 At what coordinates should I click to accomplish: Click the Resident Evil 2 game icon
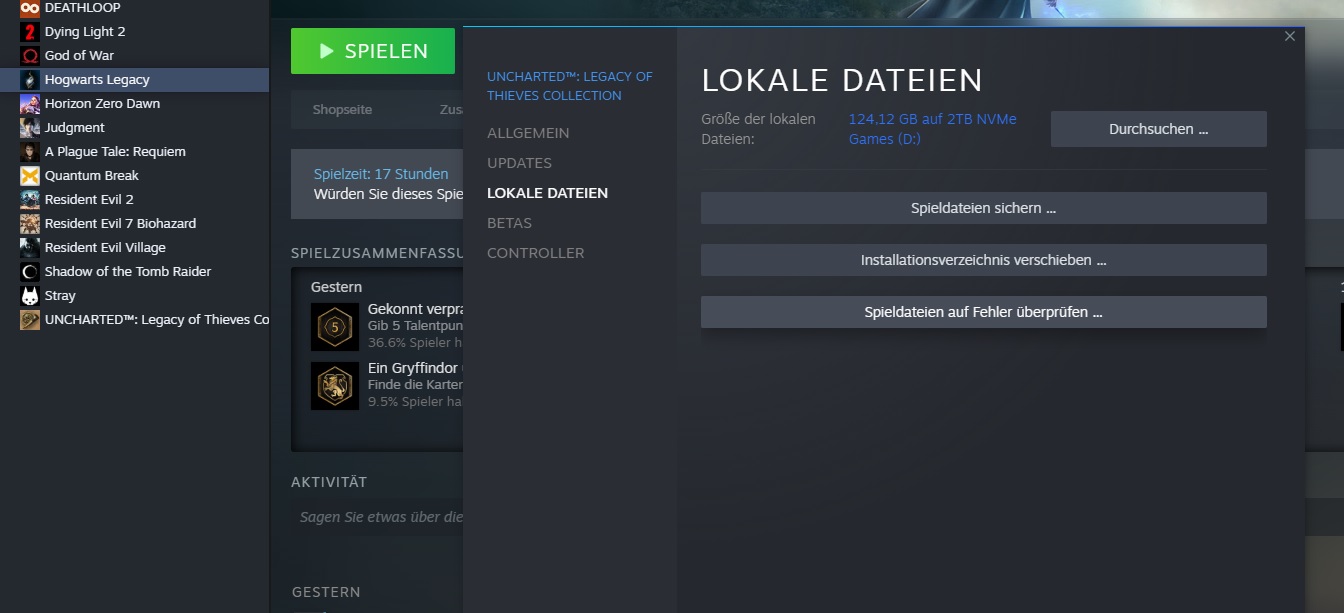[x=30, y=199]
